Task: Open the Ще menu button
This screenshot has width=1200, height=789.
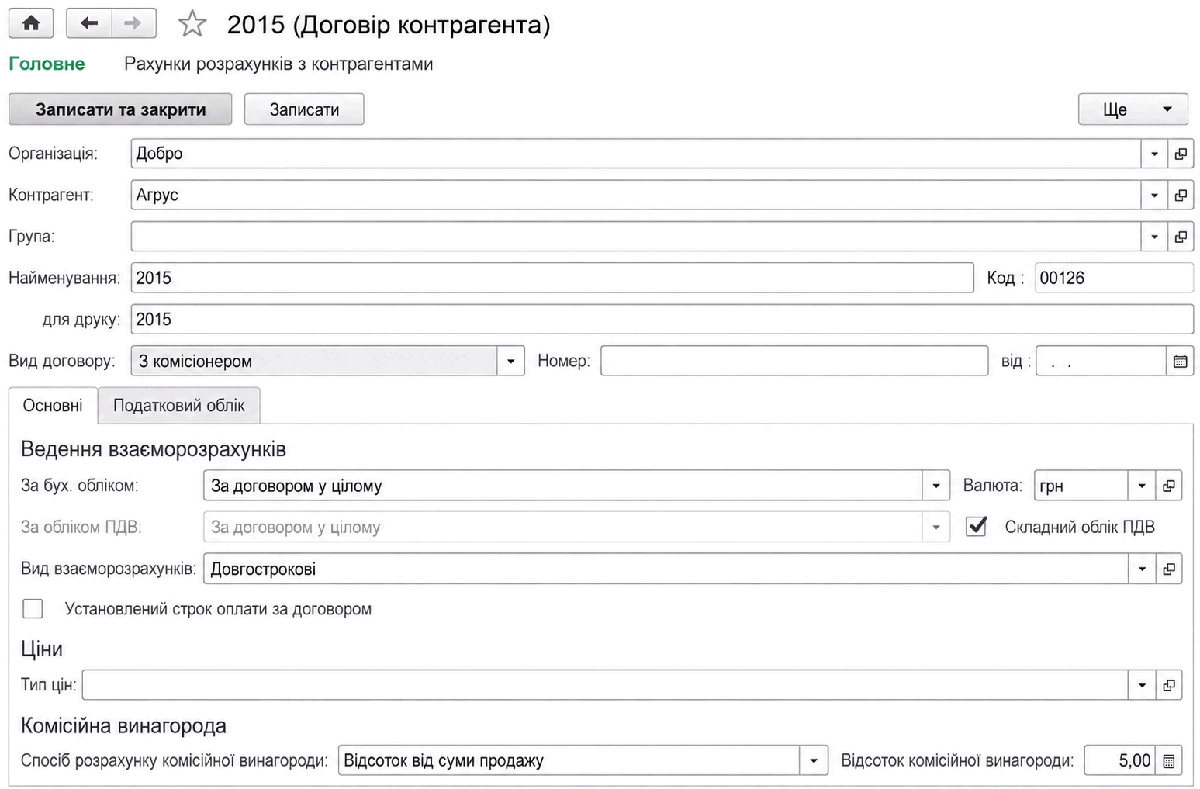Action: coord(1134,110)
